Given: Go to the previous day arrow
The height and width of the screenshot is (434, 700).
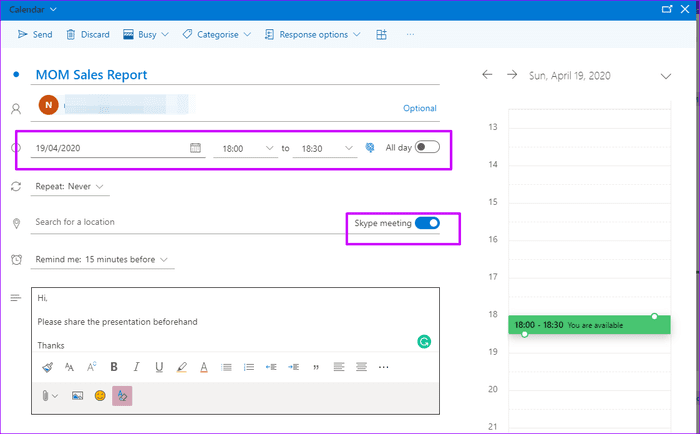Looking at the screenshot, I should [487, 75].
